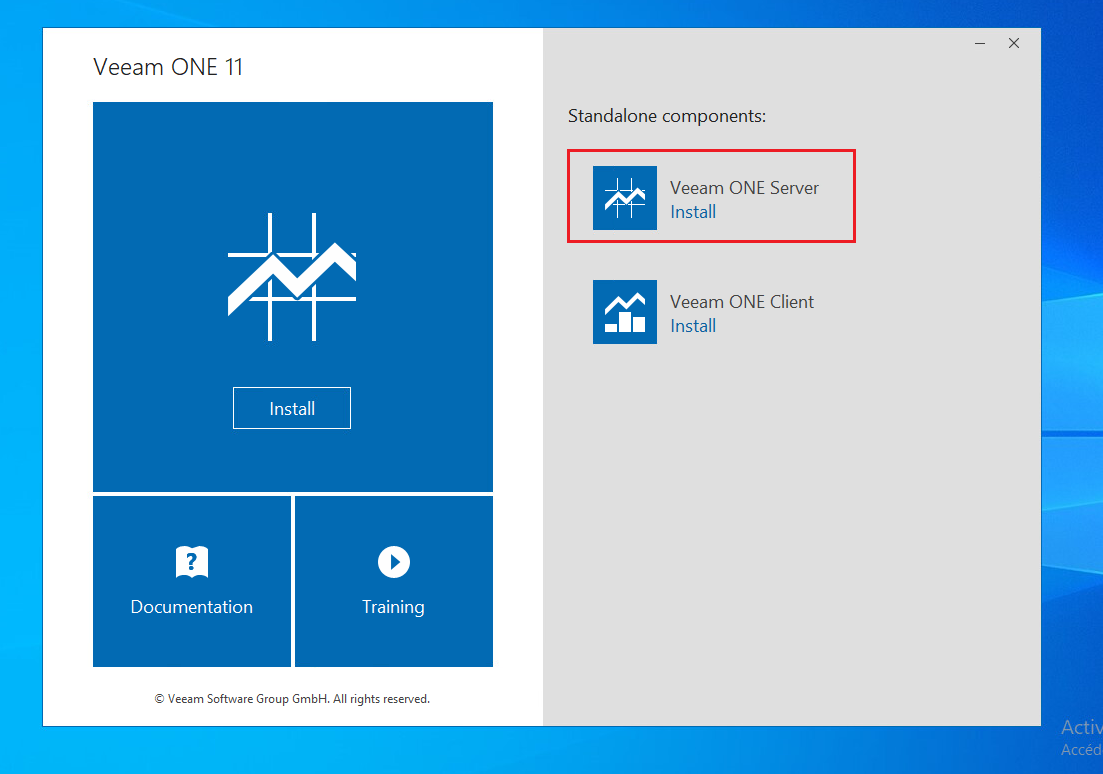Screen dimensions: 1103x774
Task: Click the Veeam ONE Client icon
Action: [625, 312]
